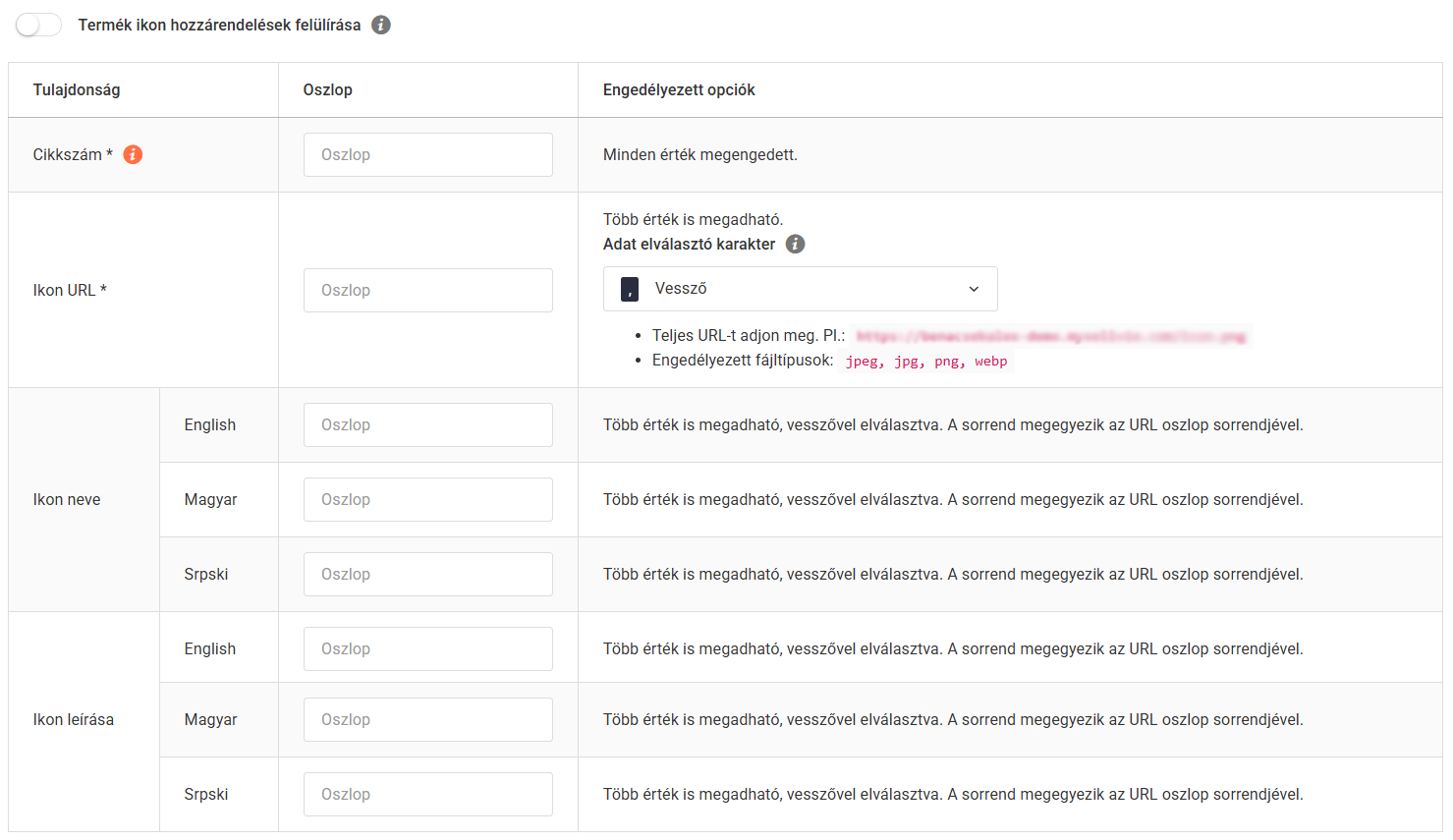
Task: Click Magyar label under Ikon neve
Action: click(211, 499)
